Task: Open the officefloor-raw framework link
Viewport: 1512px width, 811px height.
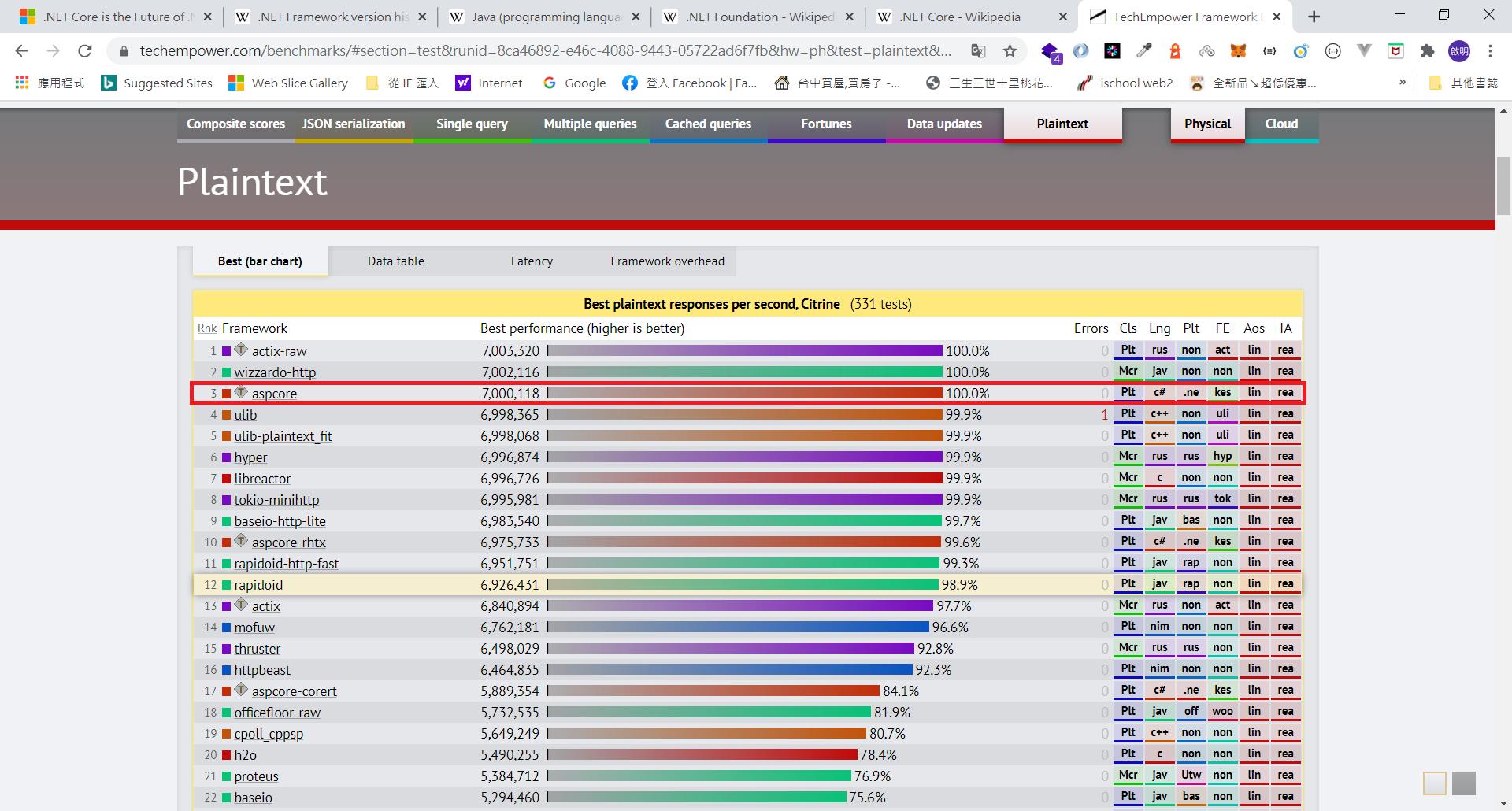Action: (x=277, y=713)
